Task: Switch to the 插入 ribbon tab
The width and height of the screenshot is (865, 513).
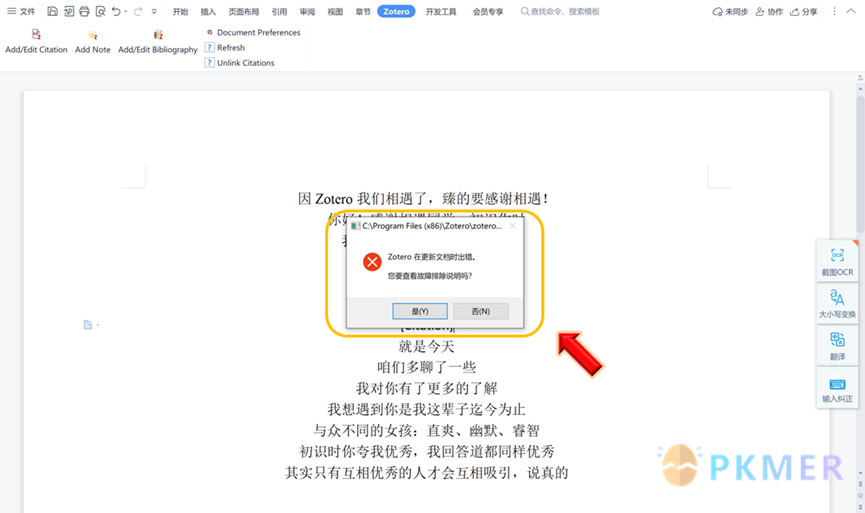Action: tap(208, 12)
